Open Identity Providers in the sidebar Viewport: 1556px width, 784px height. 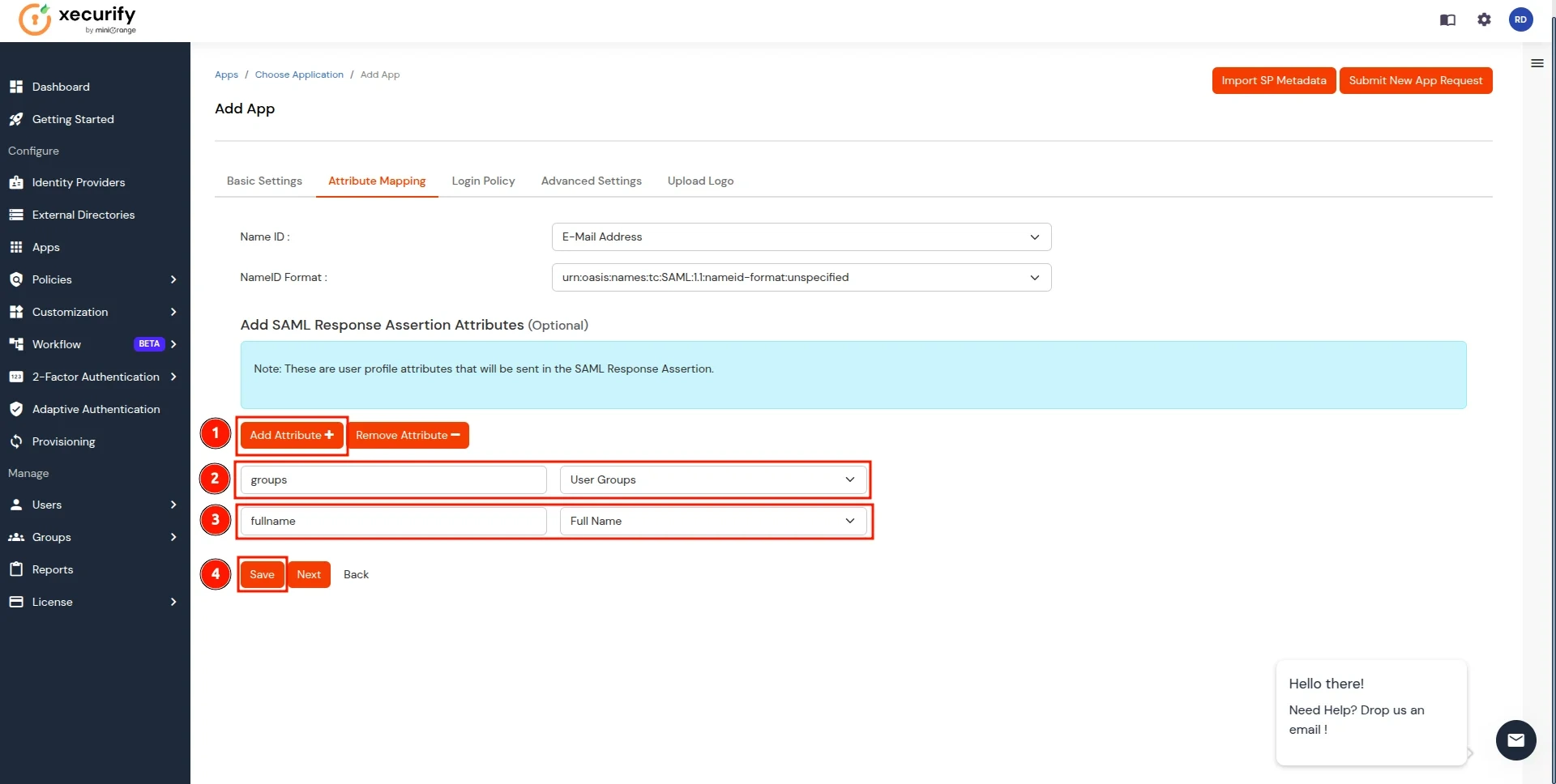pos(79,182)
